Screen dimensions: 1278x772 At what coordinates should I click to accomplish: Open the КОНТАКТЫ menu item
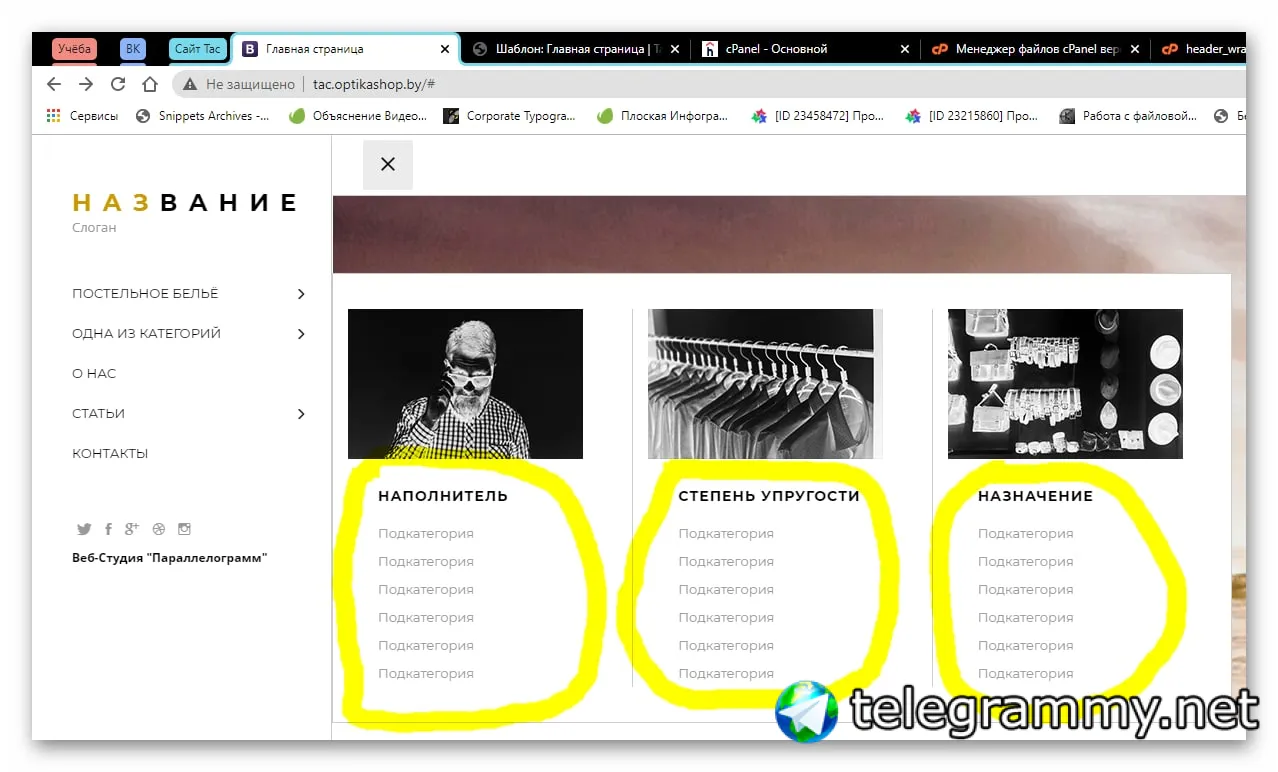click(x=110, y=454)
